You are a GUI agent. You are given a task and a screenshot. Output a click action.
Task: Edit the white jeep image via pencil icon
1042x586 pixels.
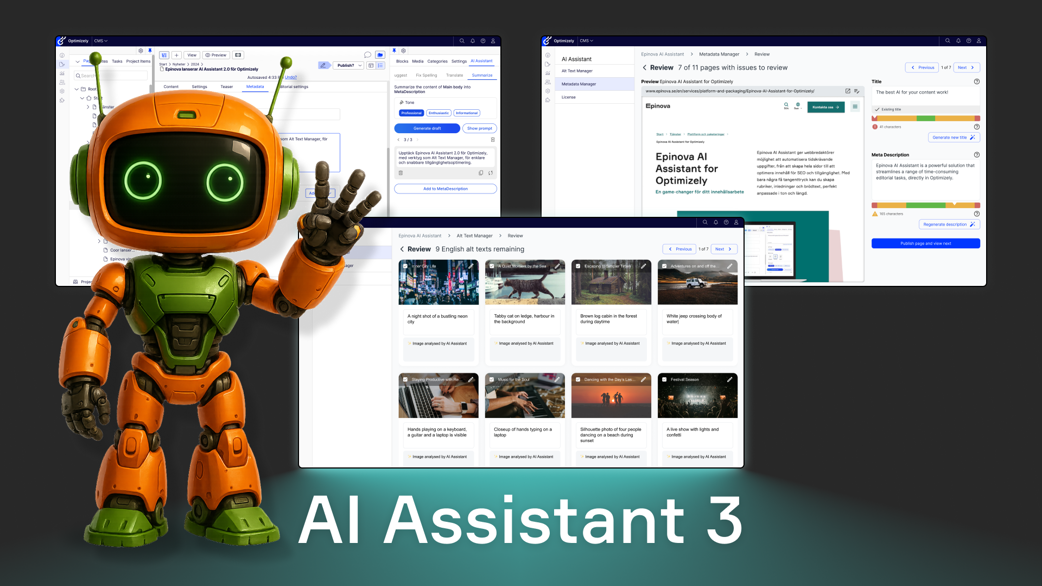click(730, 266)
